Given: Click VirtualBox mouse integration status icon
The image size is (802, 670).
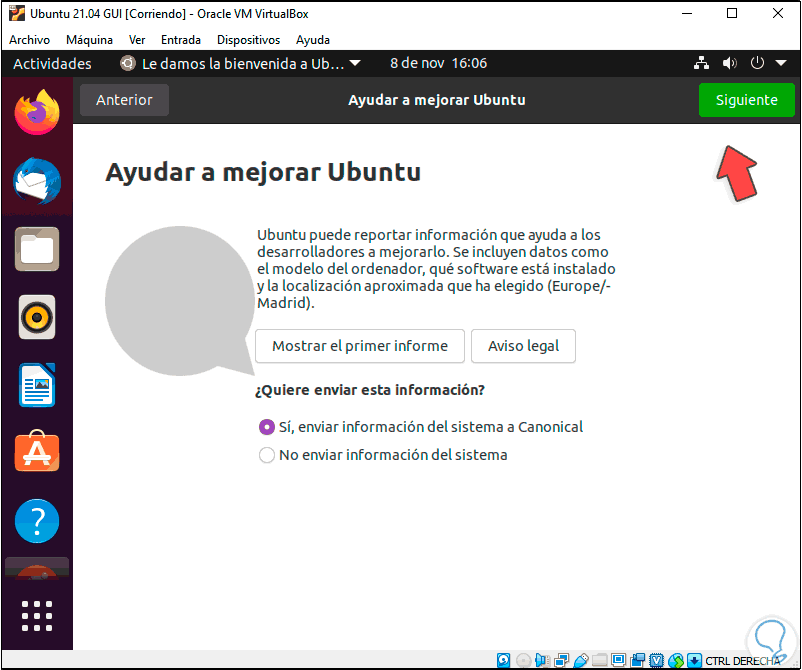Looking at the screenshot, I should tap(676, 660).
